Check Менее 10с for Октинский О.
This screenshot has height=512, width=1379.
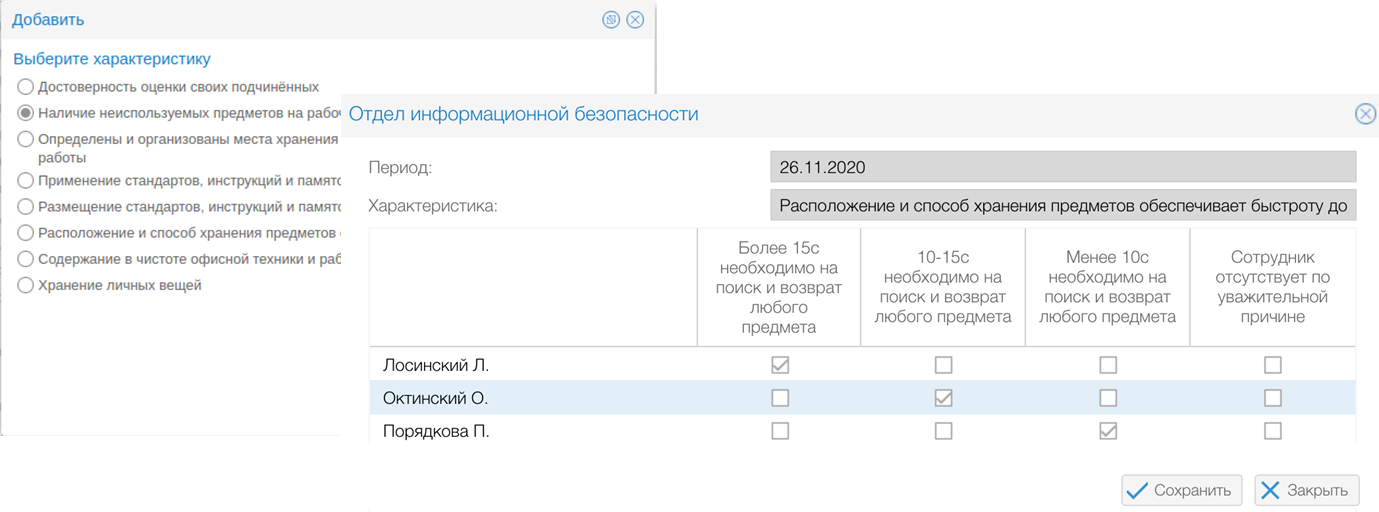click(x=1108, y=398)
